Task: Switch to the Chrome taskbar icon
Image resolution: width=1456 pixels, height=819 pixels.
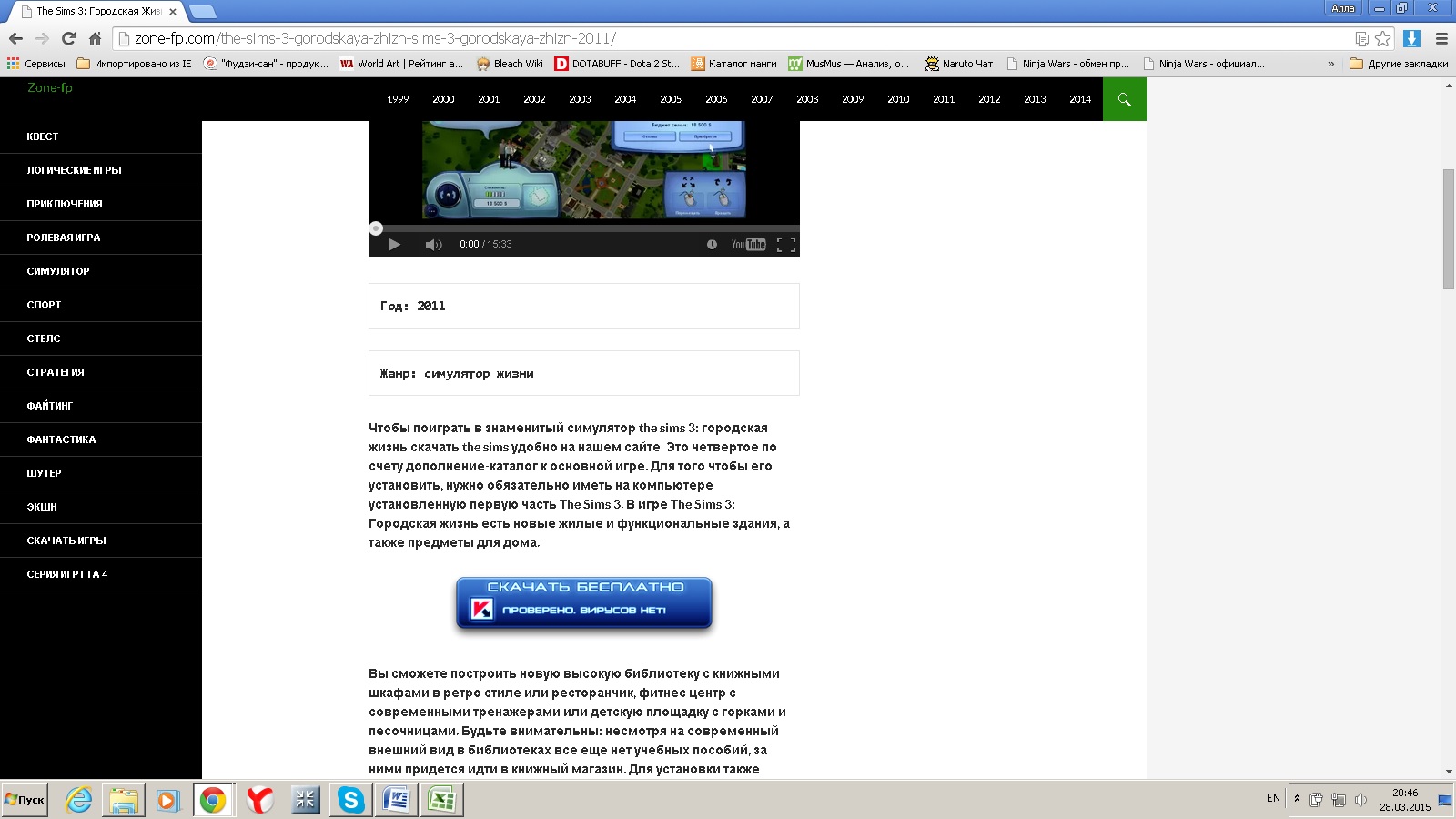Action: click(213, 800)
